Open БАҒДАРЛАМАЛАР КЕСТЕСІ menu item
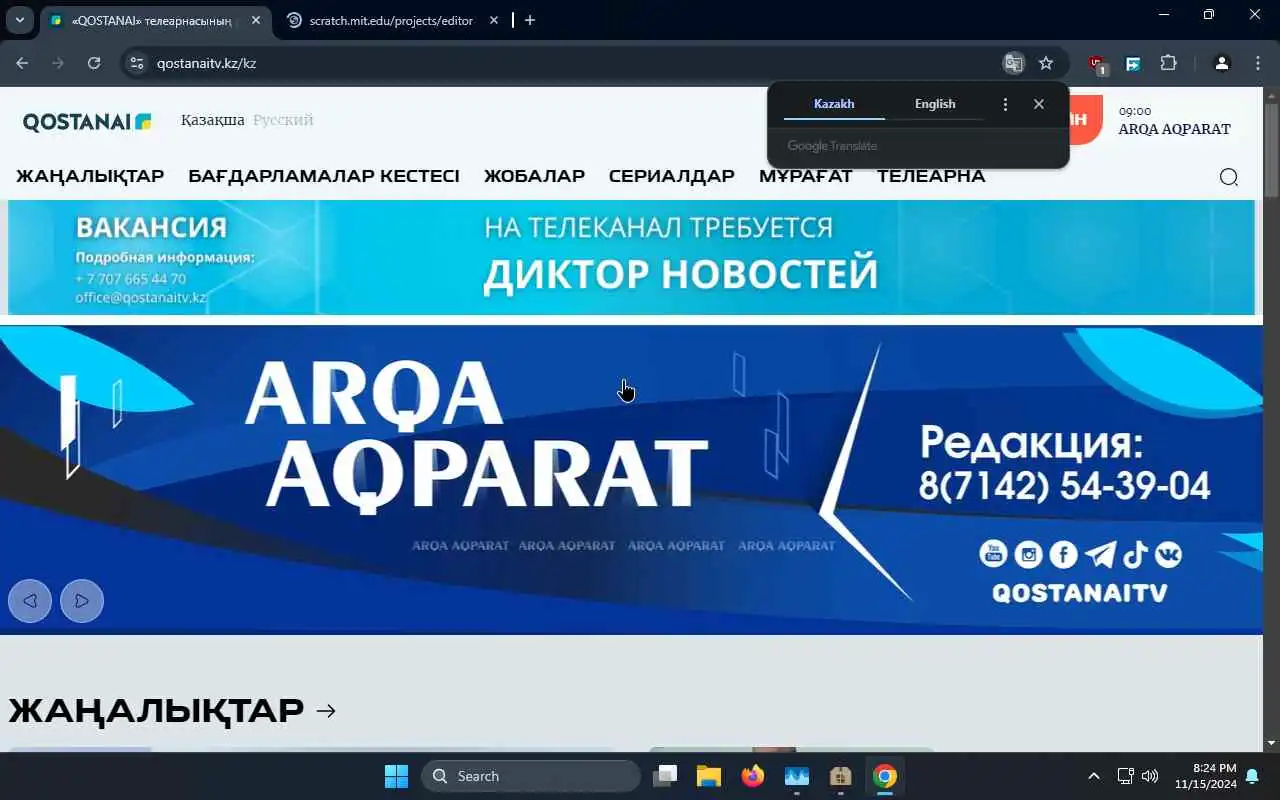The image size is (1280, 800). coord(324,176)
